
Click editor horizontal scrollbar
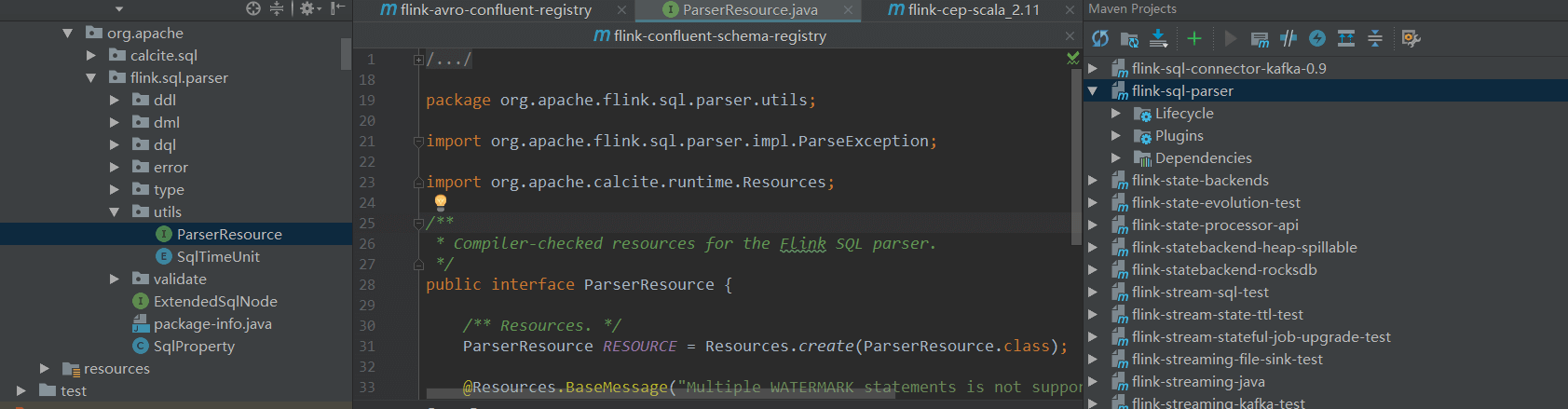(x=661, y=393)
